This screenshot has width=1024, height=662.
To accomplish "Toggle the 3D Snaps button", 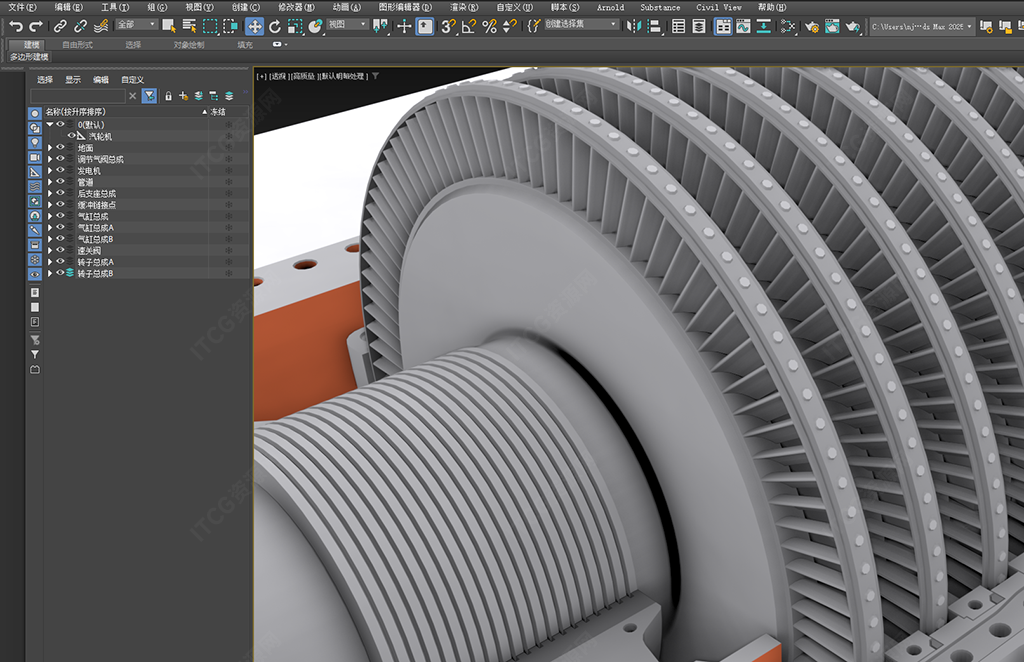I will (x=449, y=26).
